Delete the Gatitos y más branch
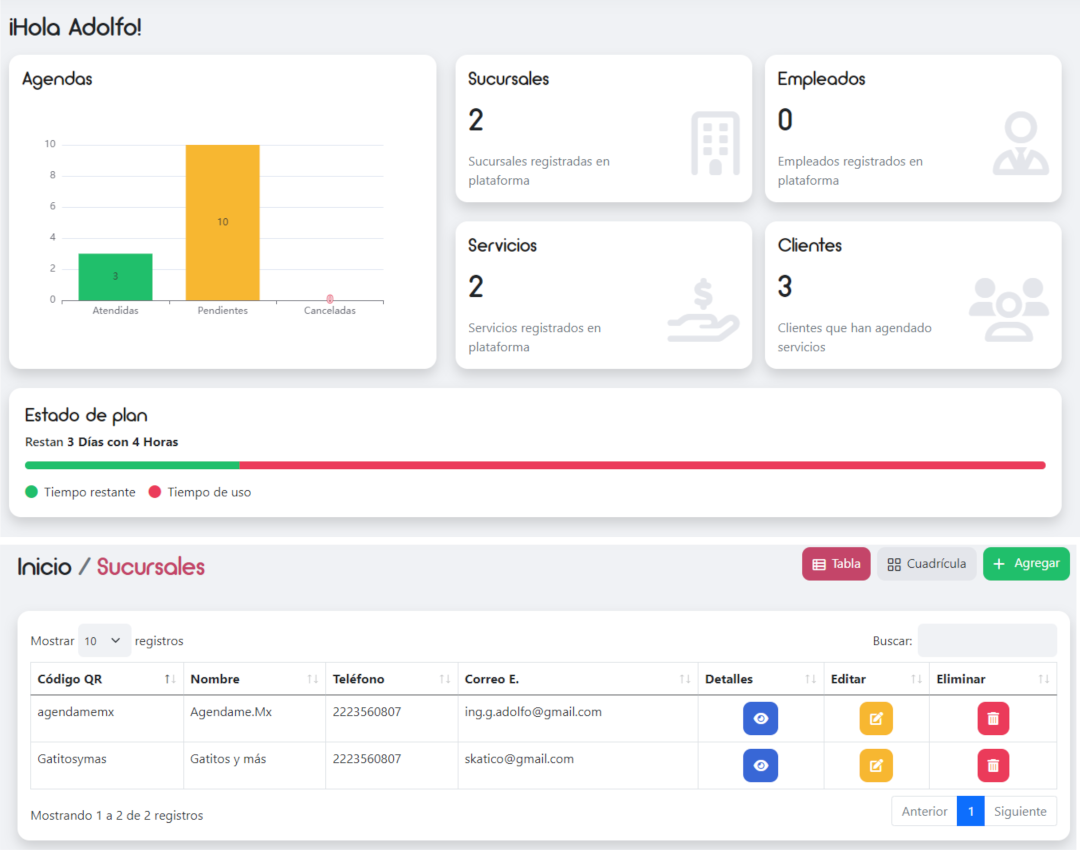This screenshot has width=1080, height=850. point(993,765)
